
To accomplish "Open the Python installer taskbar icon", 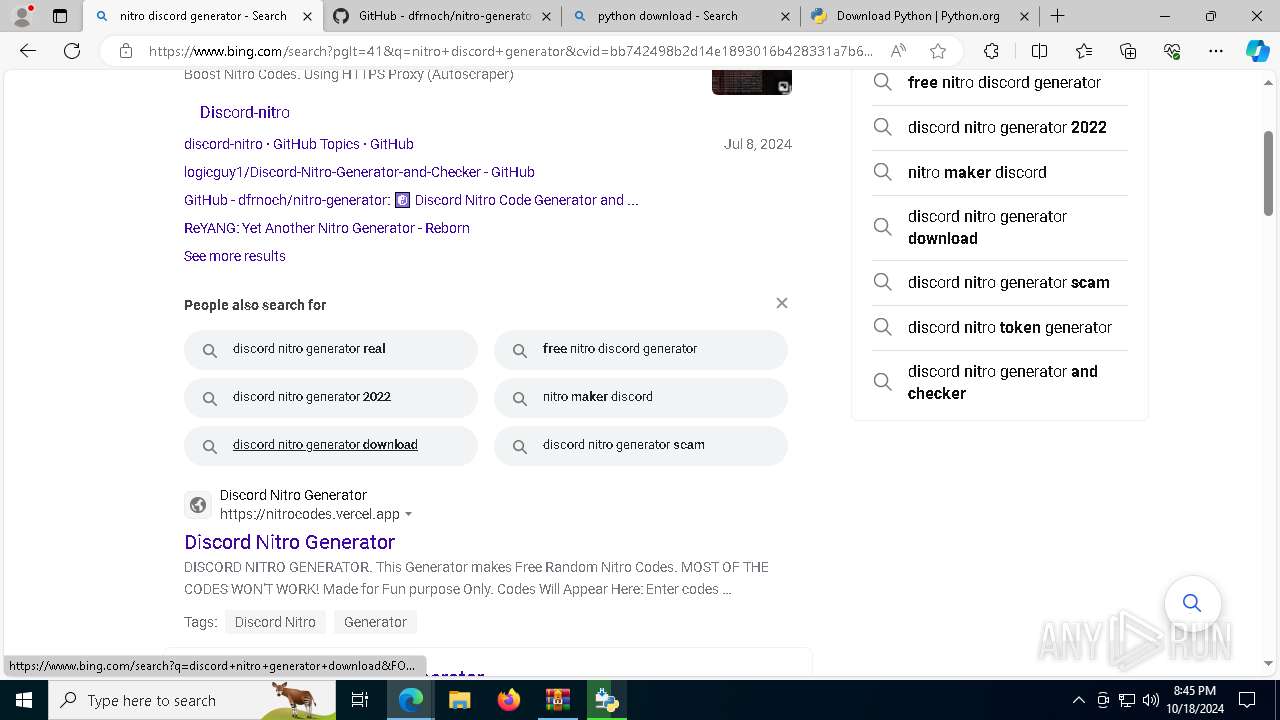I will pyautogui.click(x=606, y=700).
